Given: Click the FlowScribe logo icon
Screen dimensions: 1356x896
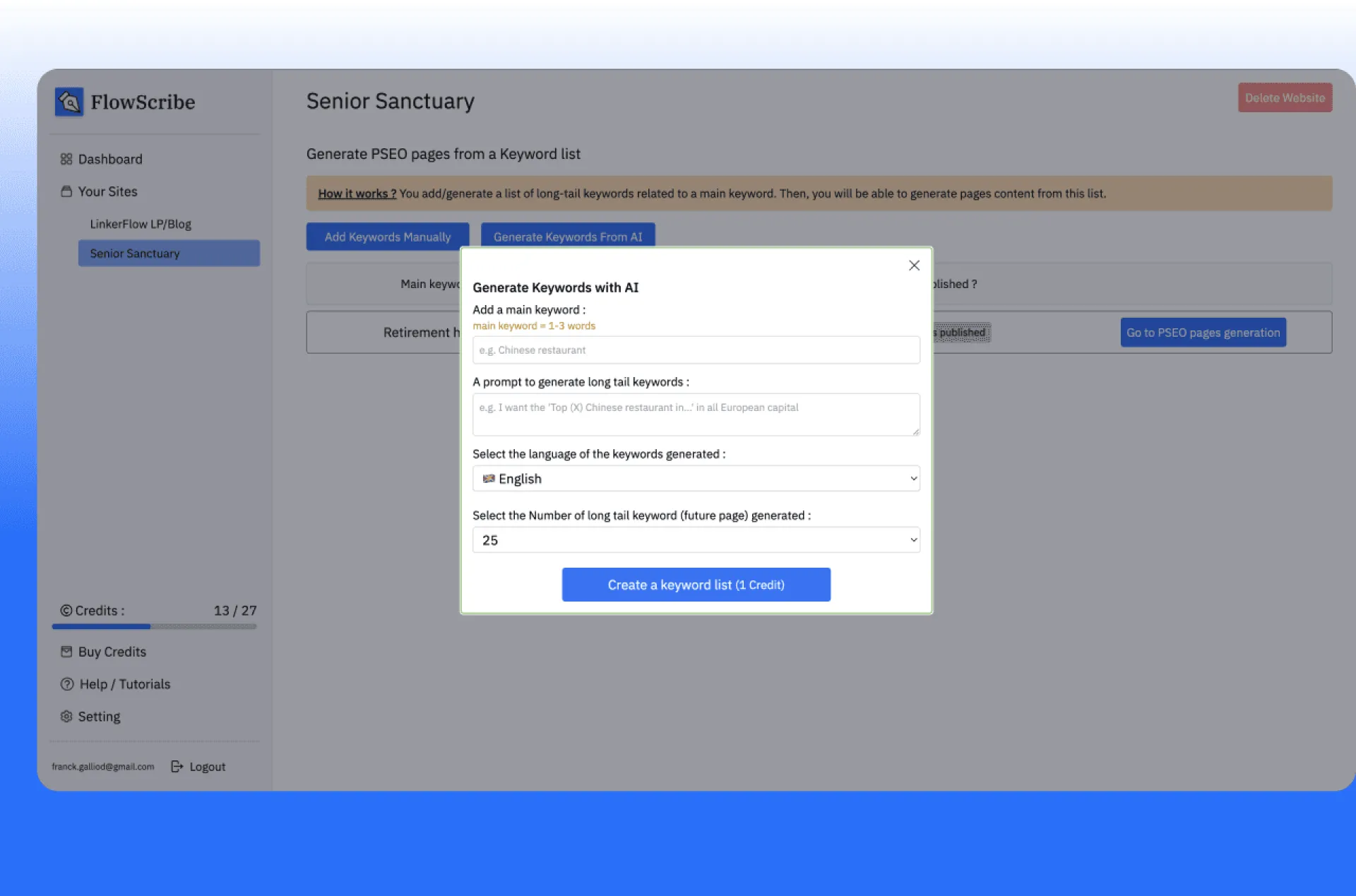Looking at the screenshot, I should pyautogui.click(x=69, y=102).
